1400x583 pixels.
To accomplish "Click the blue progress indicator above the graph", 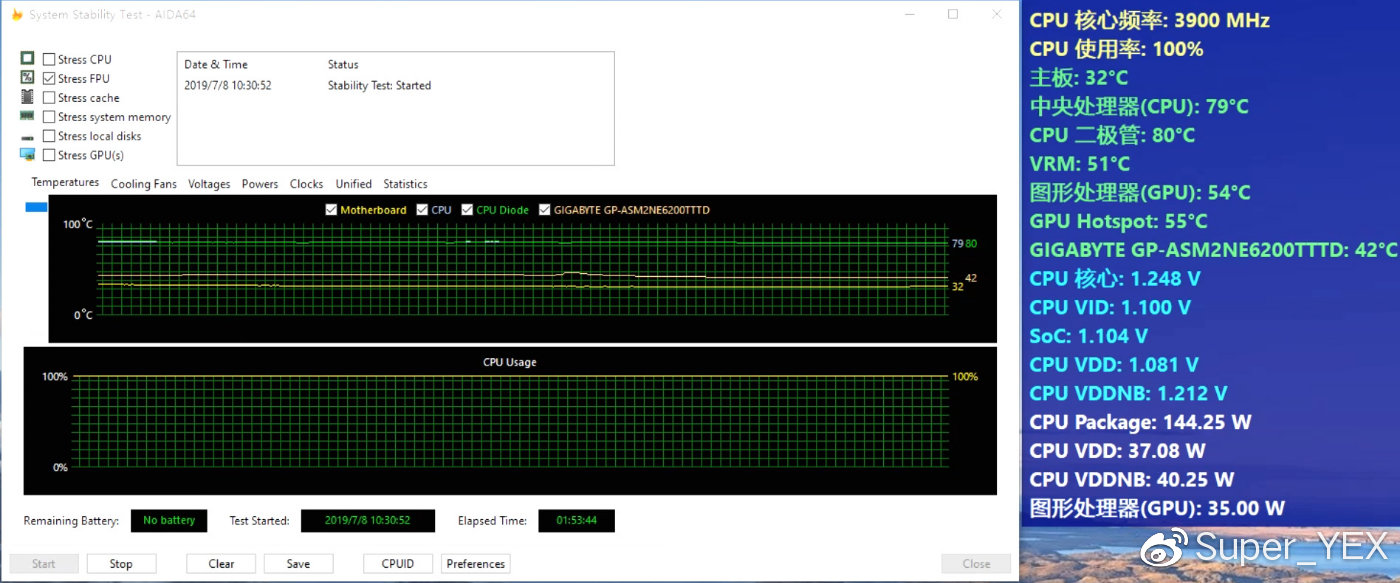I will (x=35, y=205).
